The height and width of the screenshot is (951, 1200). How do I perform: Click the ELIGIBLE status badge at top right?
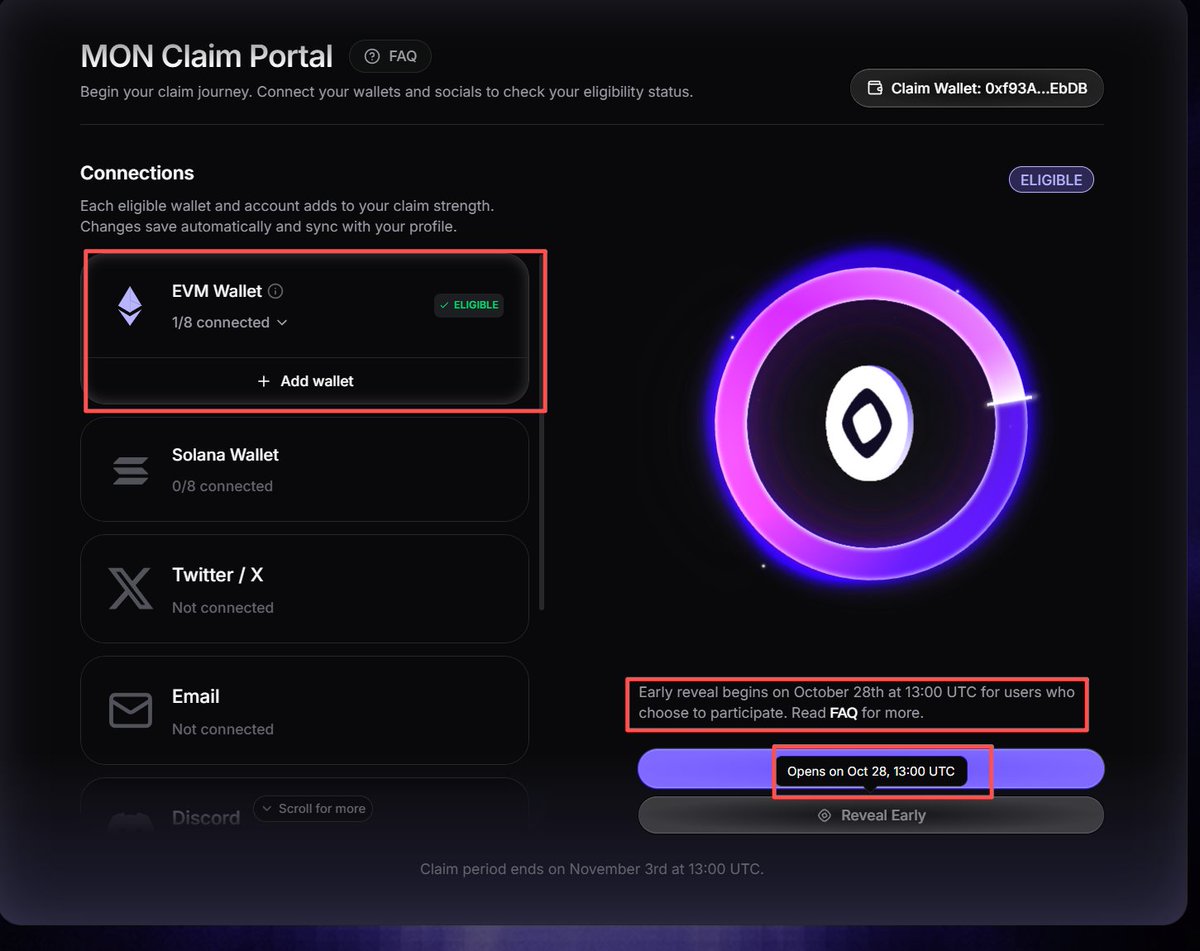(x=1051, y=180)
